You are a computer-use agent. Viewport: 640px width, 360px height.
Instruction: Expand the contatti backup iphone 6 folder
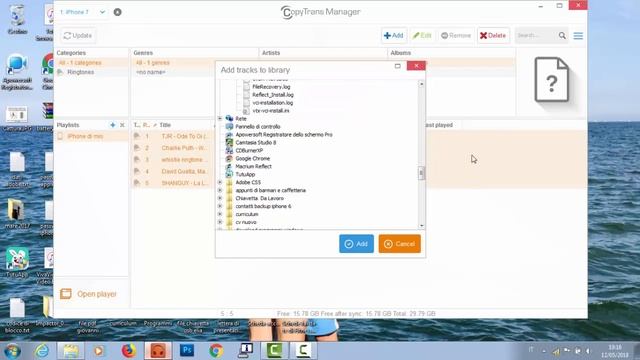(x=220, y=206)
